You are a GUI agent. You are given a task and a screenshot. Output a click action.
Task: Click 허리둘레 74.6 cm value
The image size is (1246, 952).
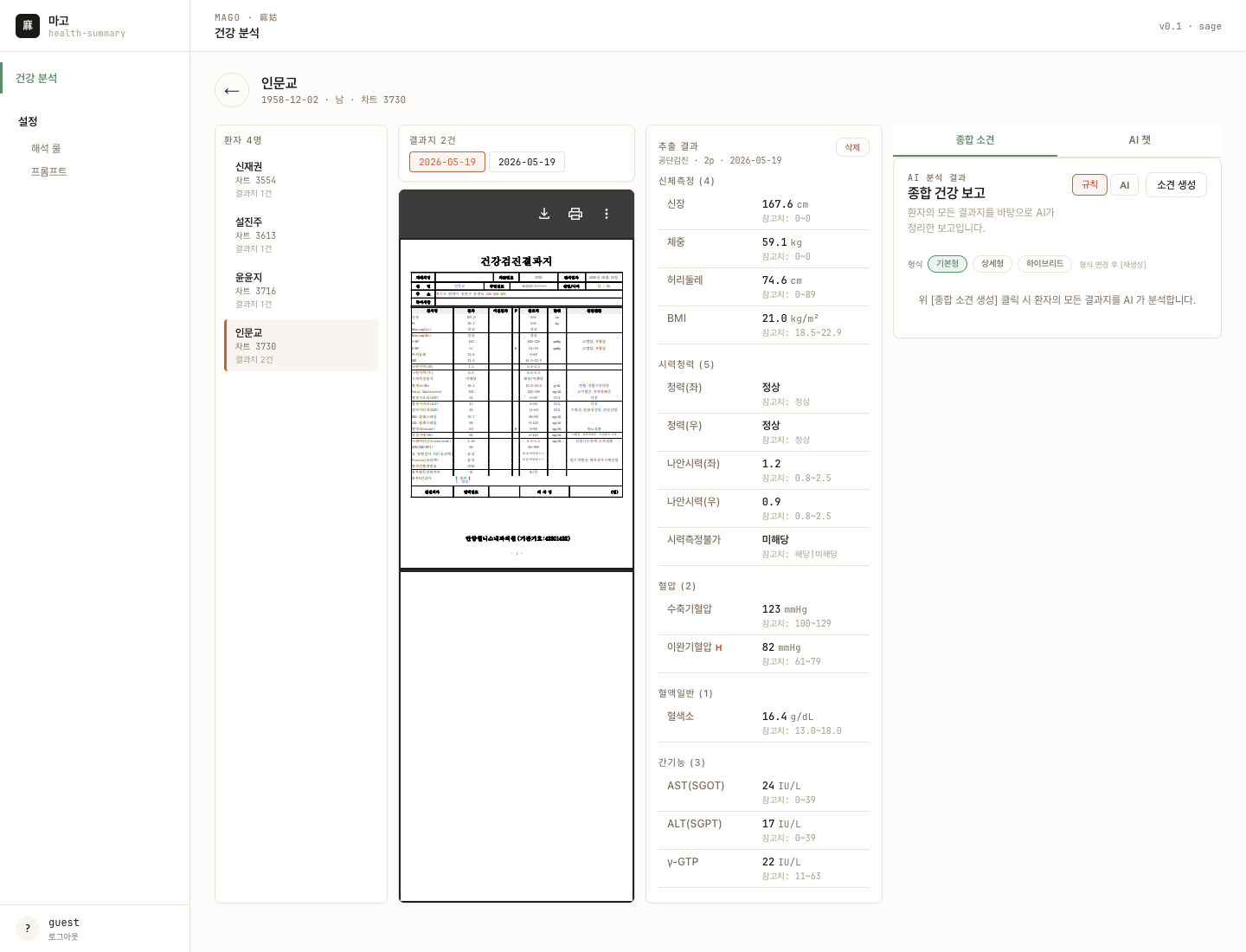[x=781, y=280]
